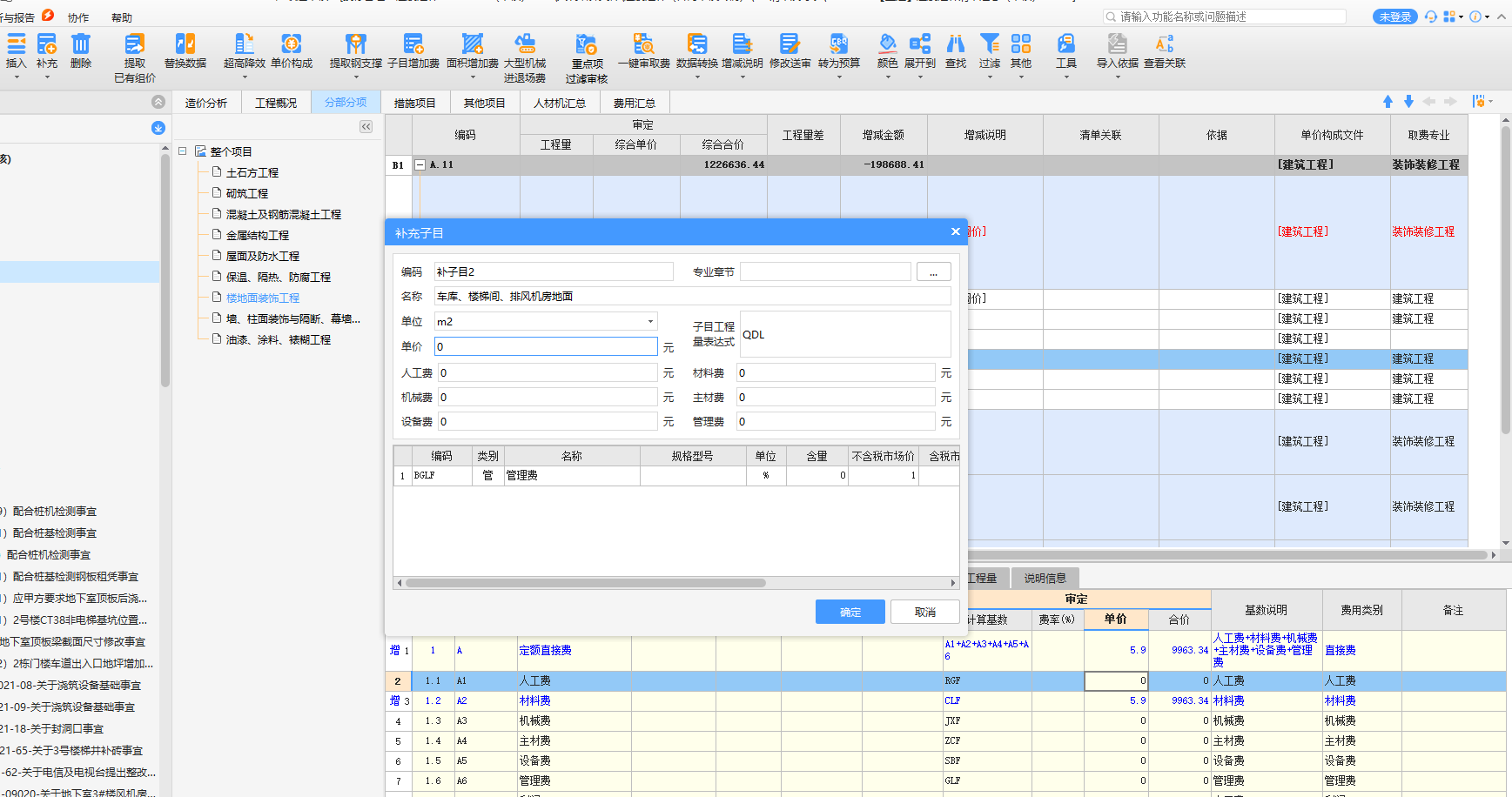This screenshot has width=1512, height=797.
Task: Expand dropdown under 颜色 icon
Action: click(888, 77)
